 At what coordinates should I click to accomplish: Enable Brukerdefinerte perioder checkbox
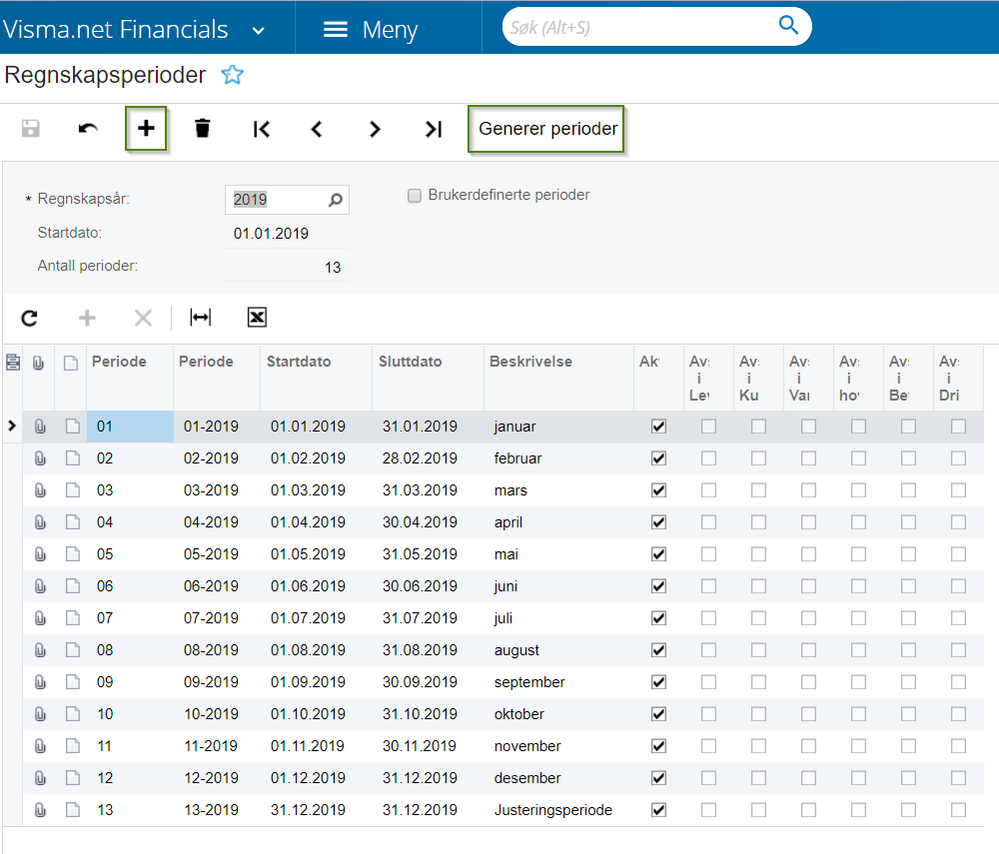(x=414, y=196)
